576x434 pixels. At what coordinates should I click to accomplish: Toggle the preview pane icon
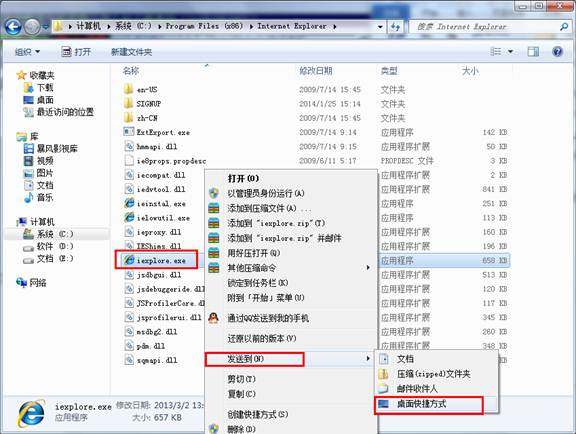click(x=533, y=52)
